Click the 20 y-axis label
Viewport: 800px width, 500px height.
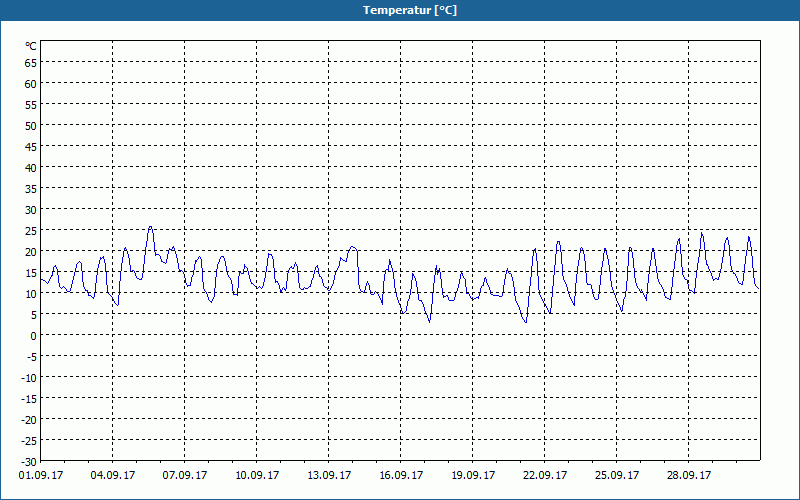click(x=31, y=252)
